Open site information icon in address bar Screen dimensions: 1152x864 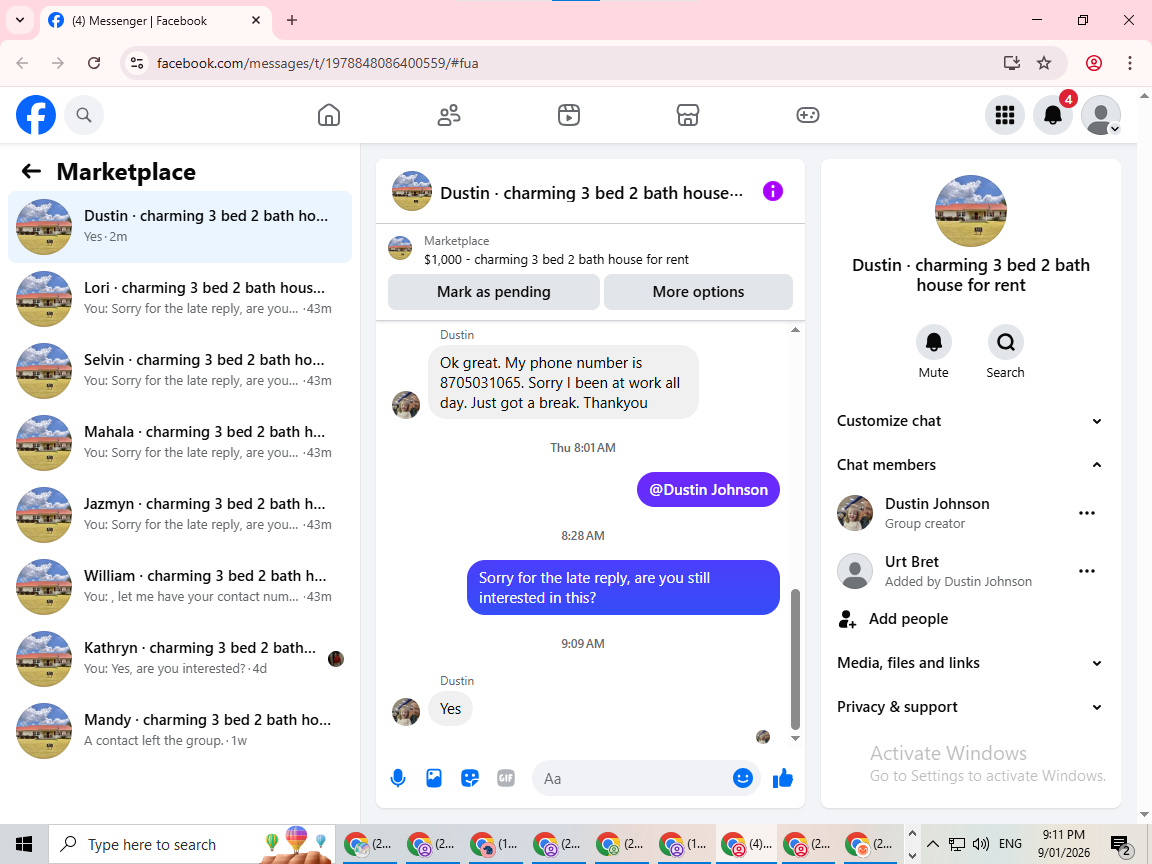click(137, 63)
